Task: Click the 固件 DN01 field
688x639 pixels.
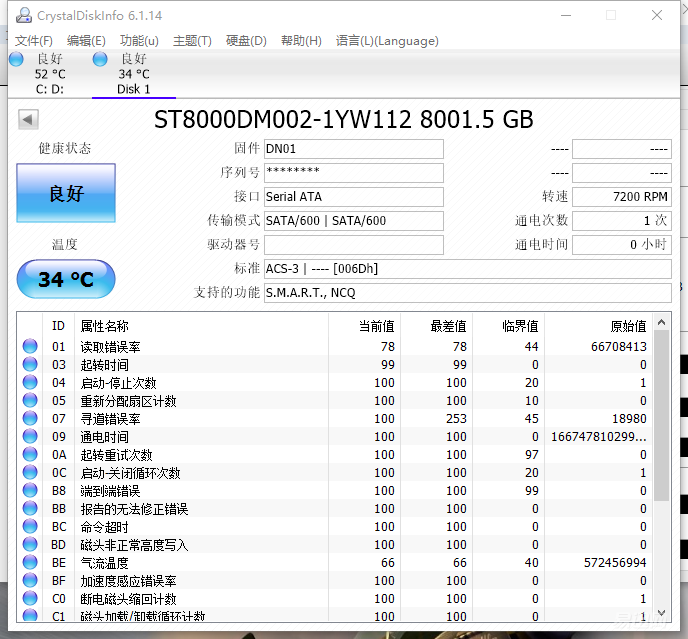Action: point(354,149)
